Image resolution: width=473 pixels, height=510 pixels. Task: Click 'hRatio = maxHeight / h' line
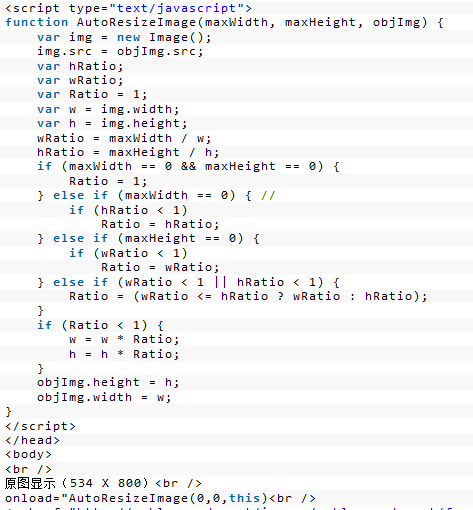[128, 153]
